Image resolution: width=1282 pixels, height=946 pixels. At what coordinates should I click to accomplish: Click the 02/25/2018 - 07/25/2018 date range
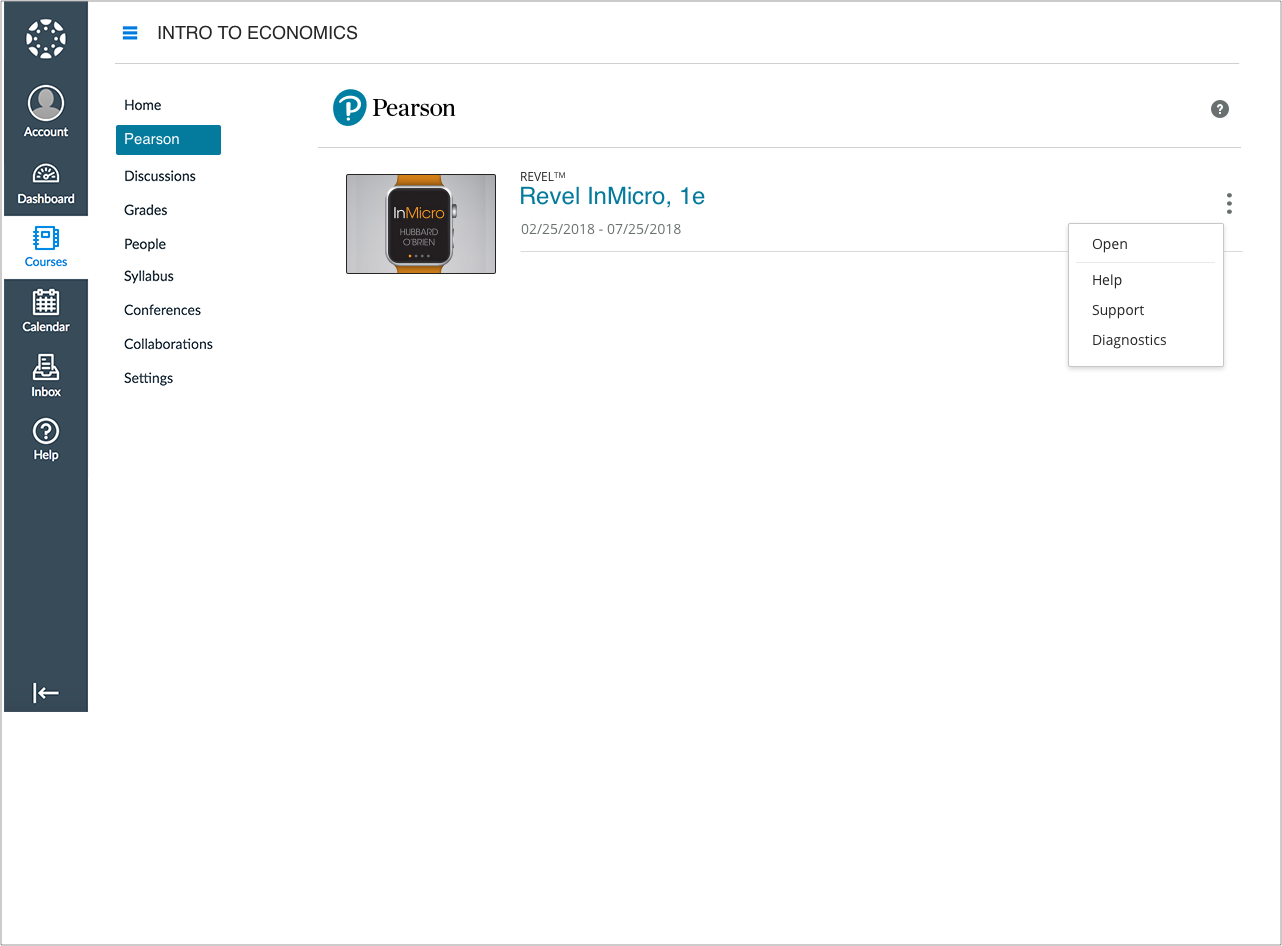tap(601, 229)
